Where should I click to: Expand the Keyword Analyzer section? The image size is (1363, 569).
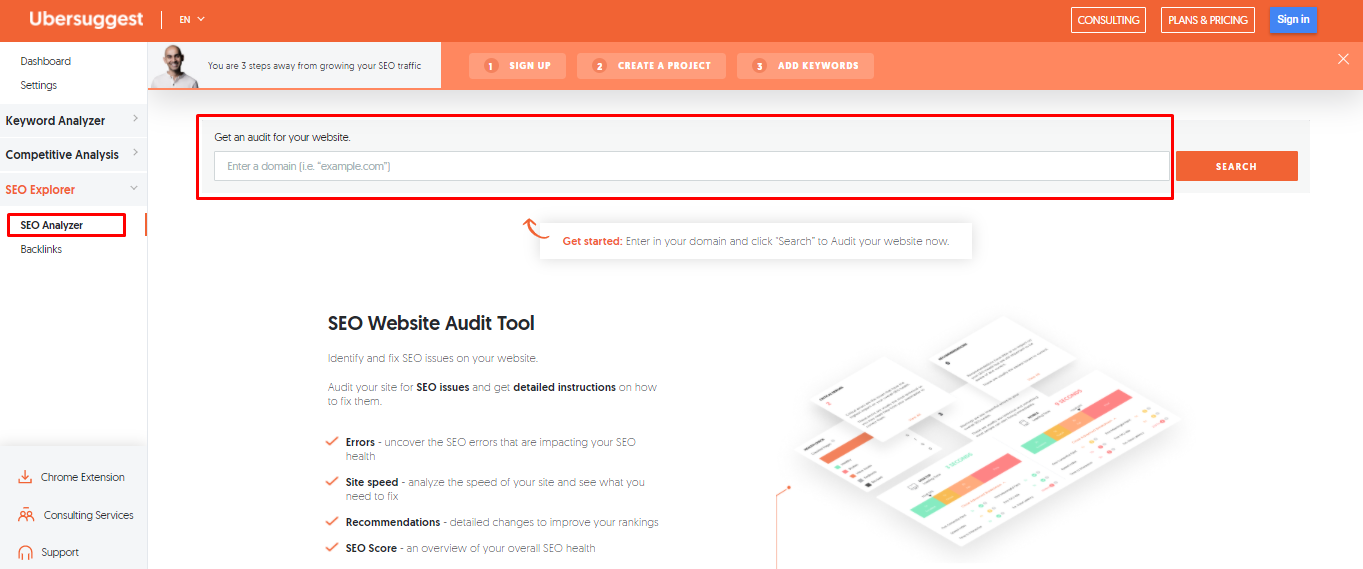point(72,120)
